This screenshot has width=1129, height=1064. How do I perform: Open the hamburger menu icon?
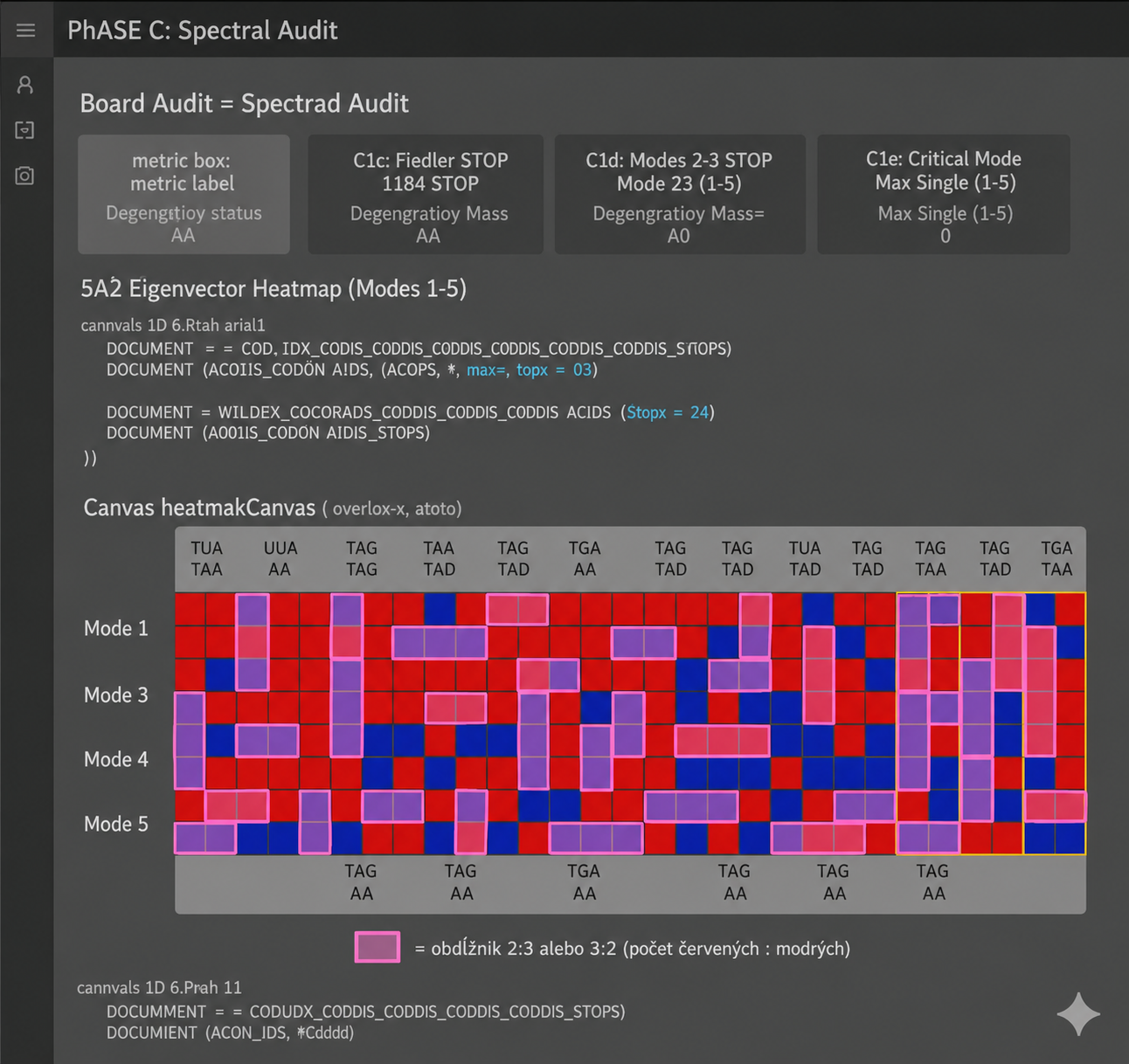(25, 31)
